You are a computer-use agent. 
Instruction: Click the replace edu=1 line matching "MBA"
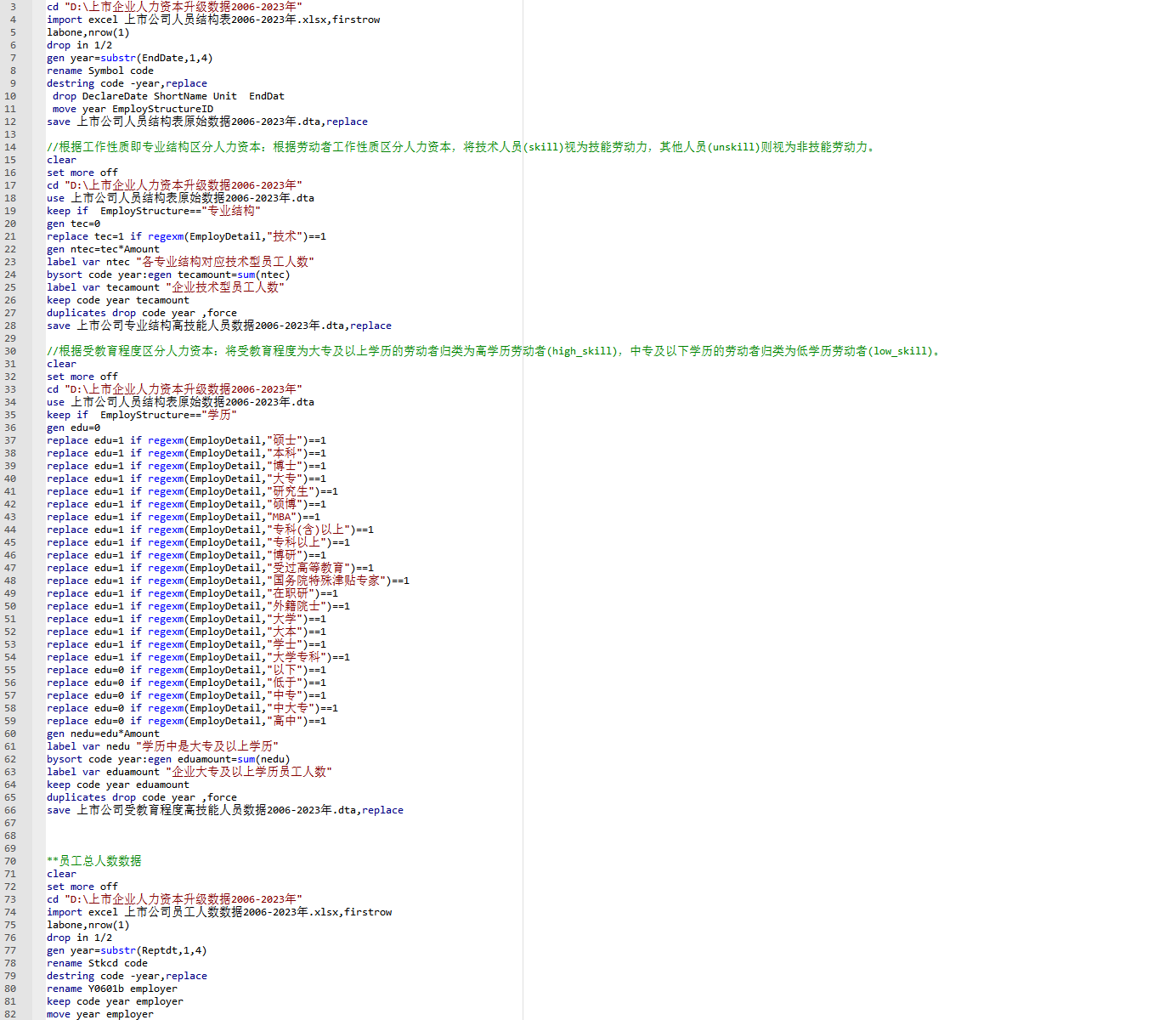click(184, 517)
